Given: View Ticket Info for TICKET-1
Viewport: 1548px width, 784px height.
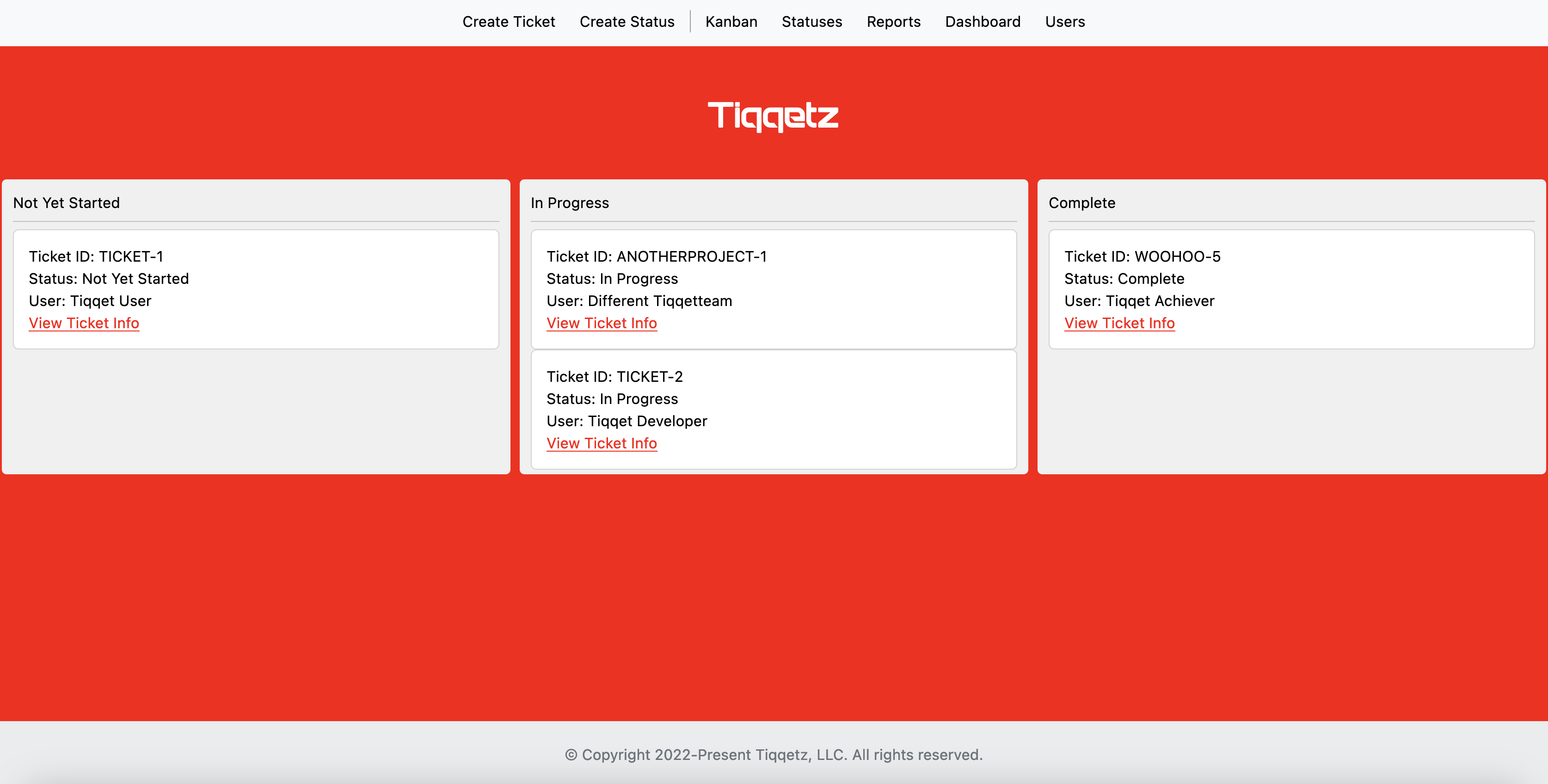Looking at the screenshot, I should tap(84, 323).
